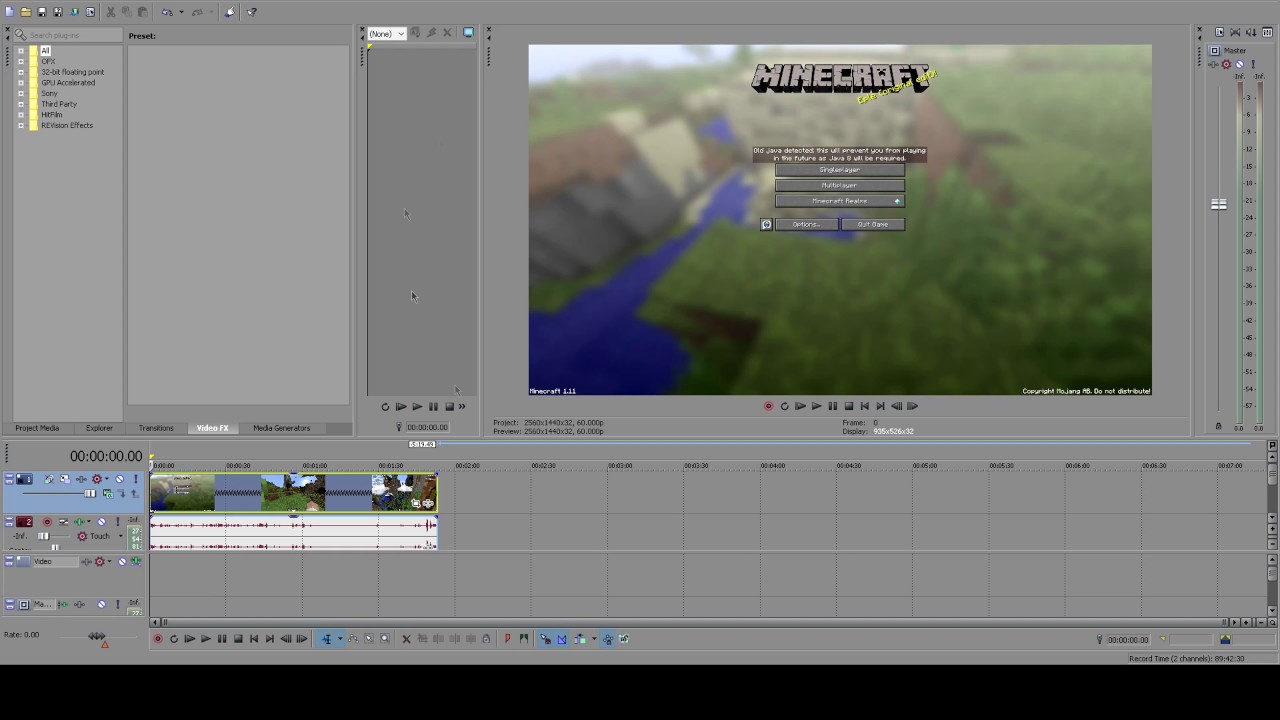Switch to the Explorer tab
The image size is (1280, 720).
[x=99, y=428]
